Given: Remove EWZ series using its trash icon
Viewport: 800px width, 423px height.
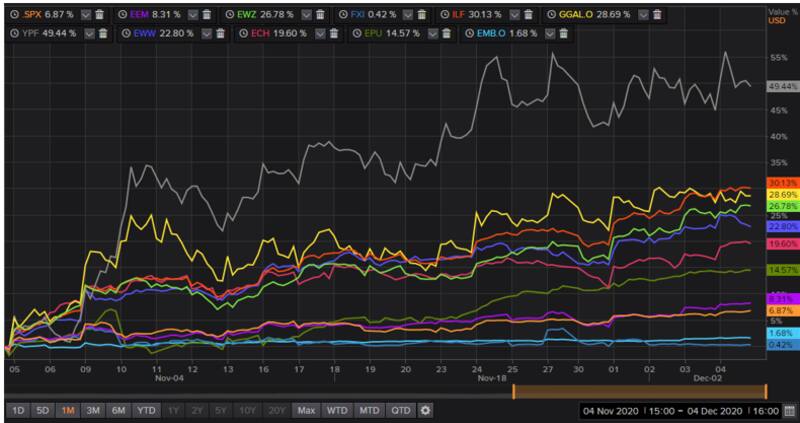Looking at the screenshot, I should (x=316, y=15).
